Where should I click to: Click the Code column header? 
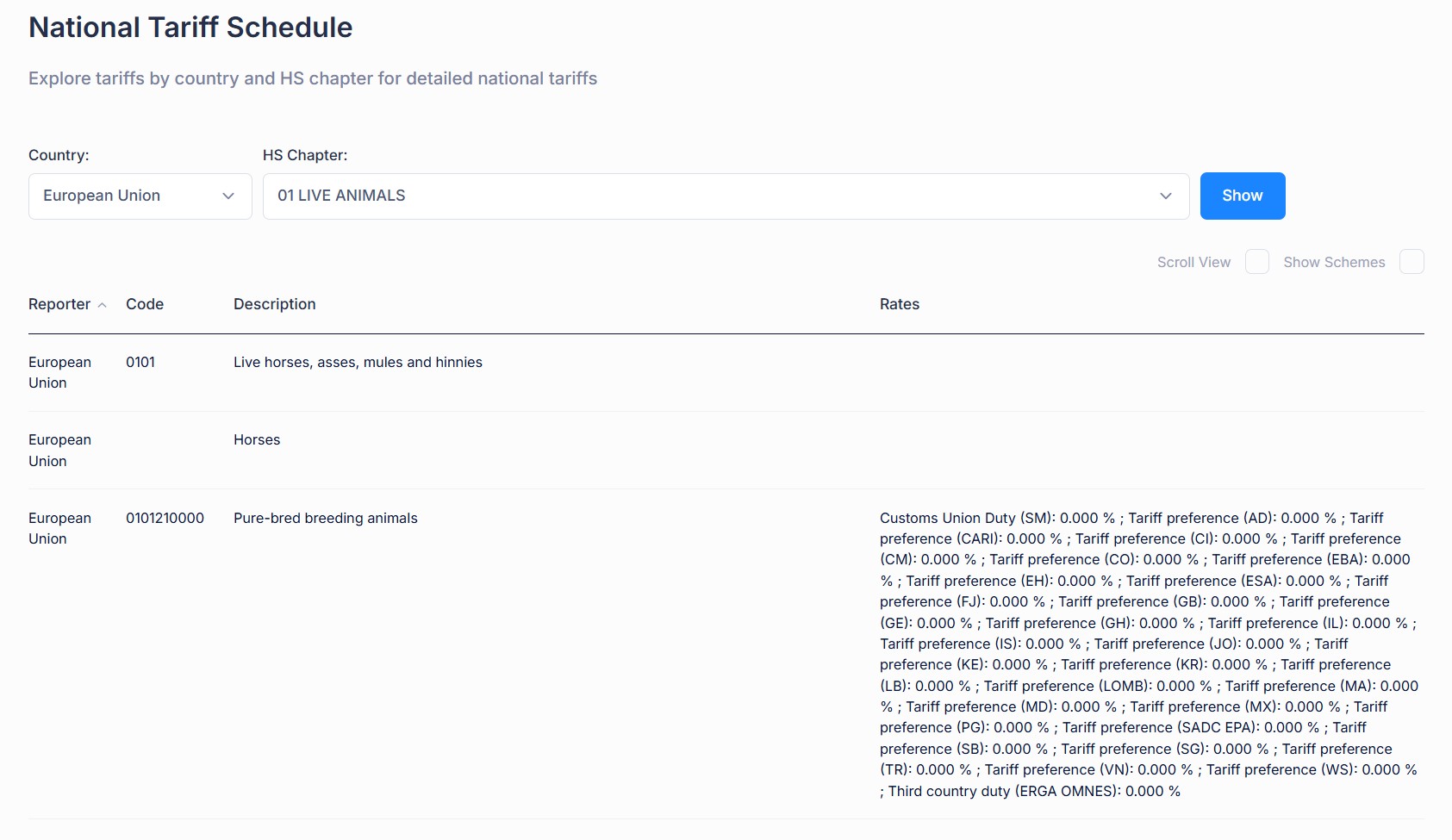coord(145,304)
